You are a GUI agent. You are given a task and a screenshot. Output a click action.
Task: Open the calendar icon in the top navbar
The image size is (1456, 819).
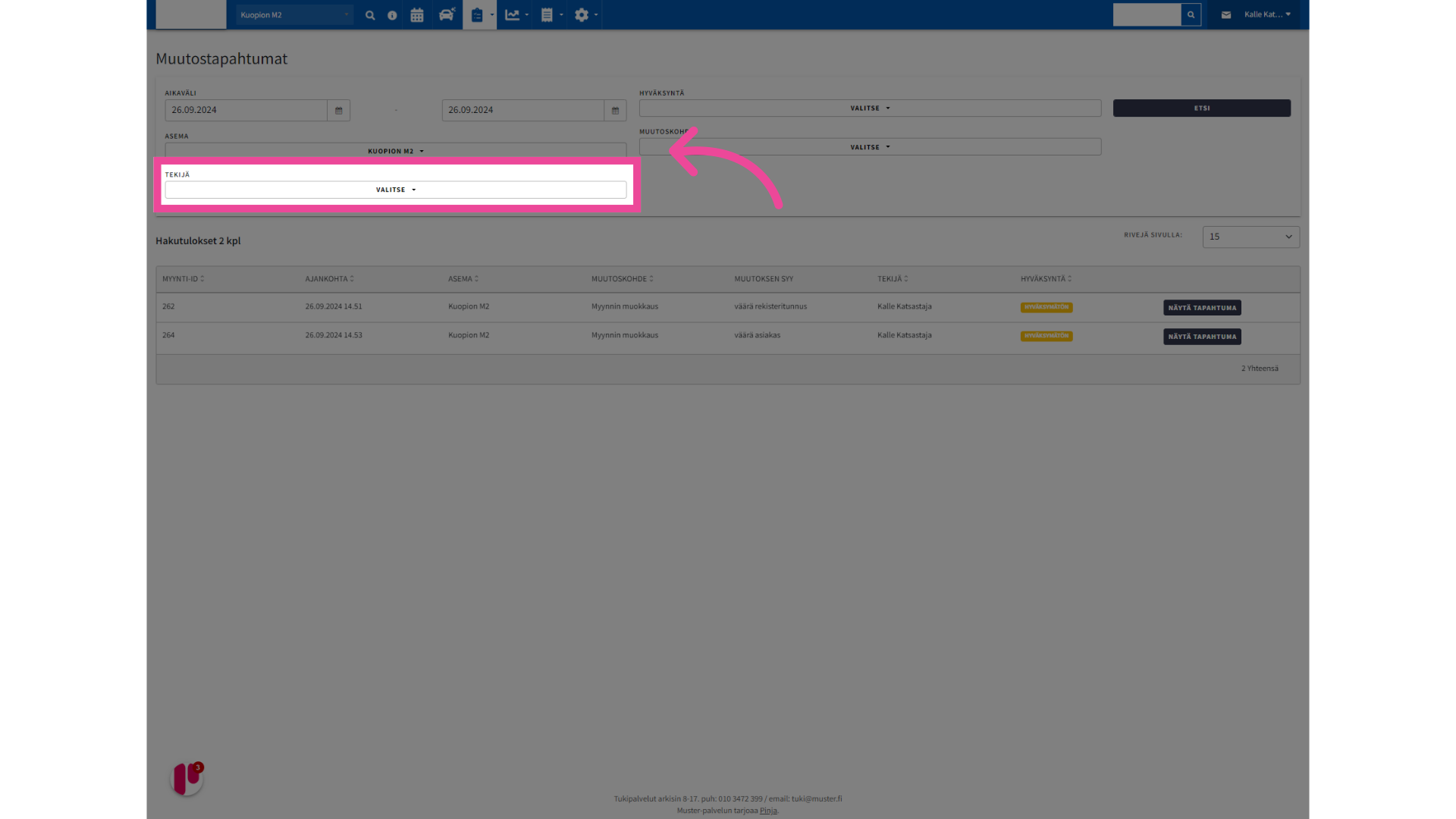[x=417, y=15]
